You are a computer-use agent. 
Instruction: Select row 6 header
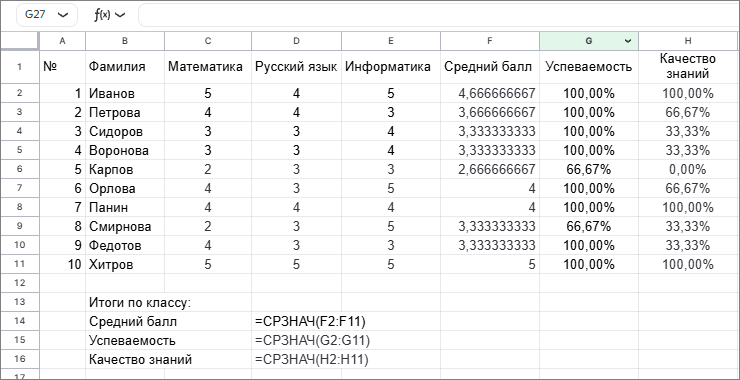pos(19,169)
